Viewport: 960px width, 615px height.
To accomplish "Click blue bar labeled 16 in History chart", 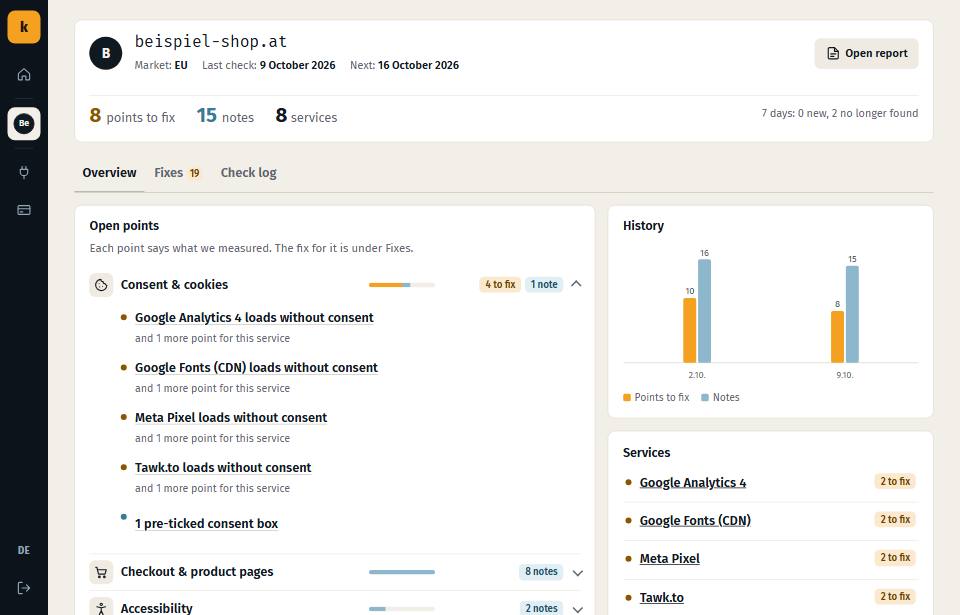I will (705, 311).
